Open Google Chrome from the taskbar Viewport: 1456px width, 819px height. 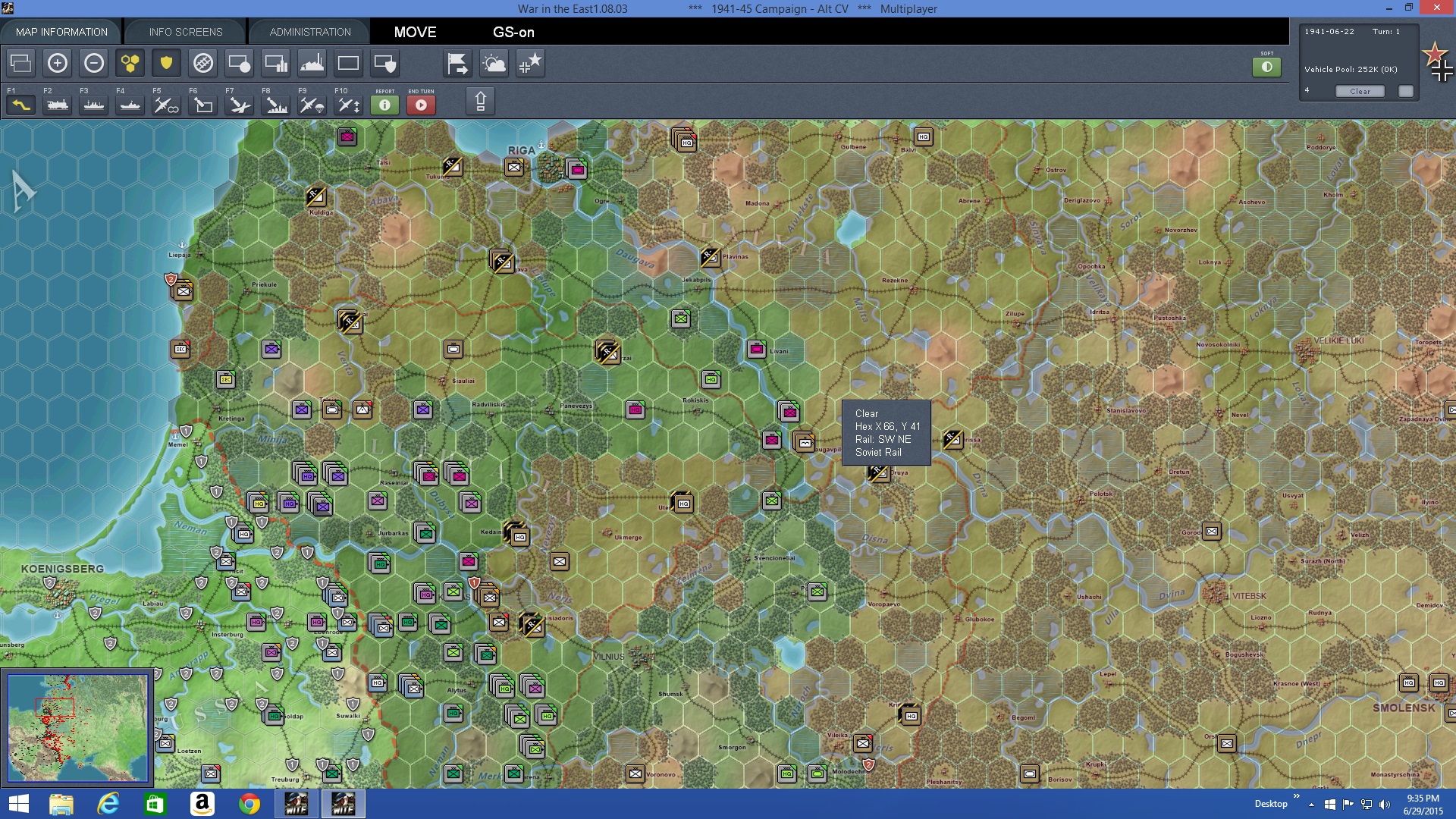pyautogui.click(x=249, y=804)
